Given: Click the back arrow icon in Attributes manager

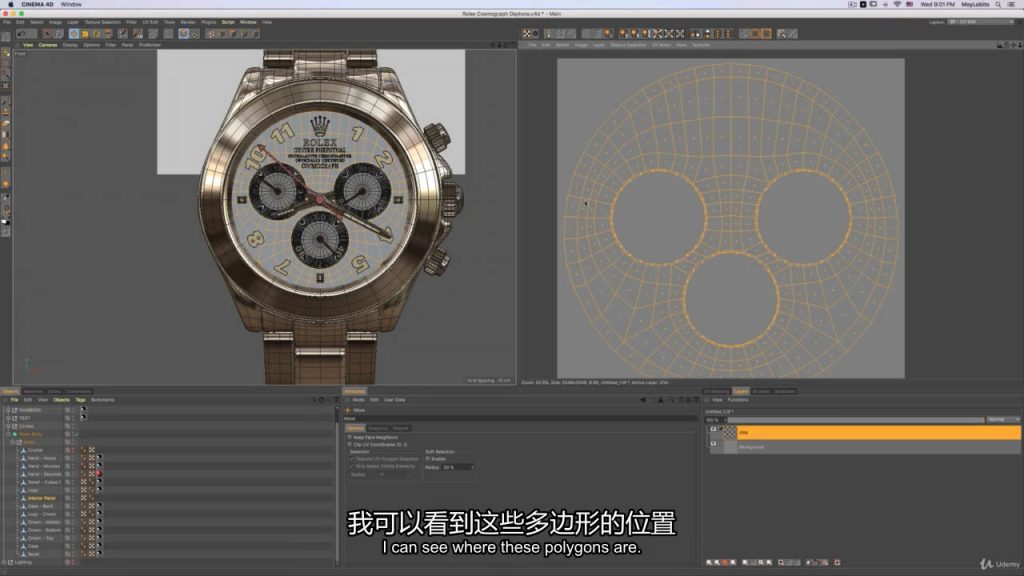Looking at the screenshot, I should 643,400.
